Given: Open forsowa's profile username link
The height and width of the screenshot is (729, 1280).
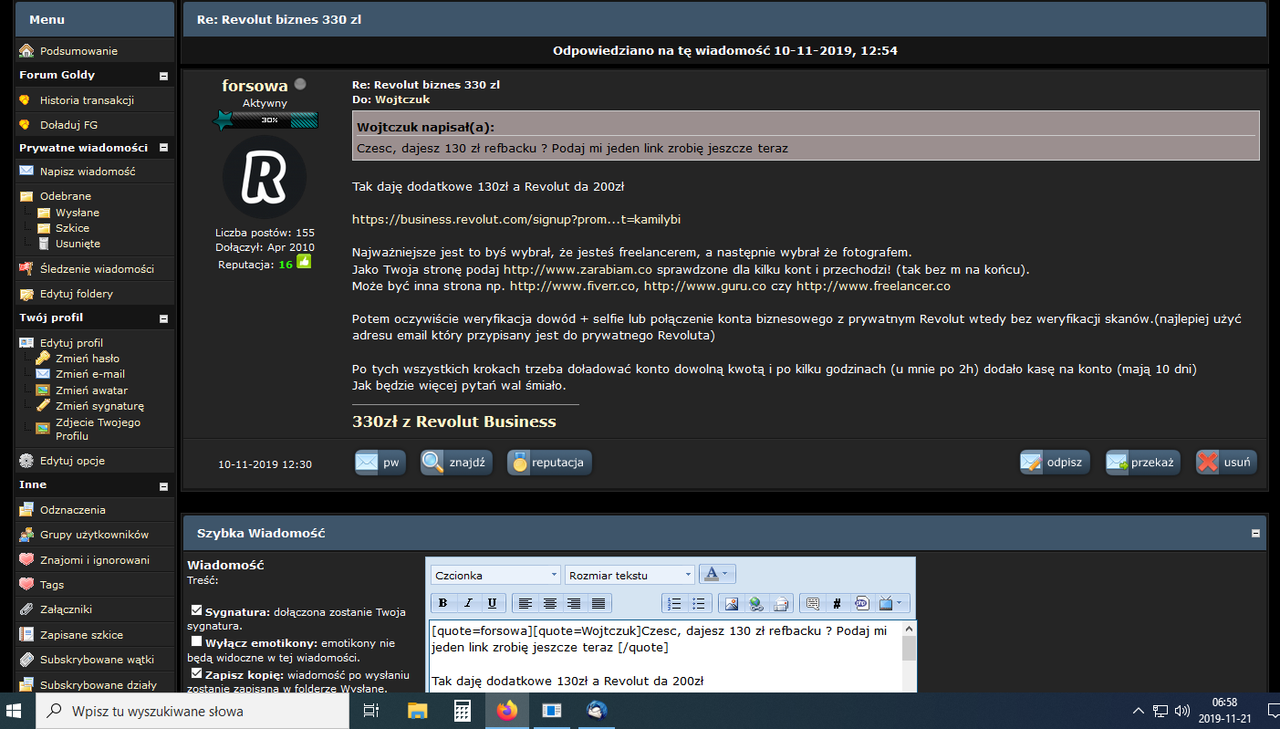Looking at the screenshot, I should [x=255, y=86].
